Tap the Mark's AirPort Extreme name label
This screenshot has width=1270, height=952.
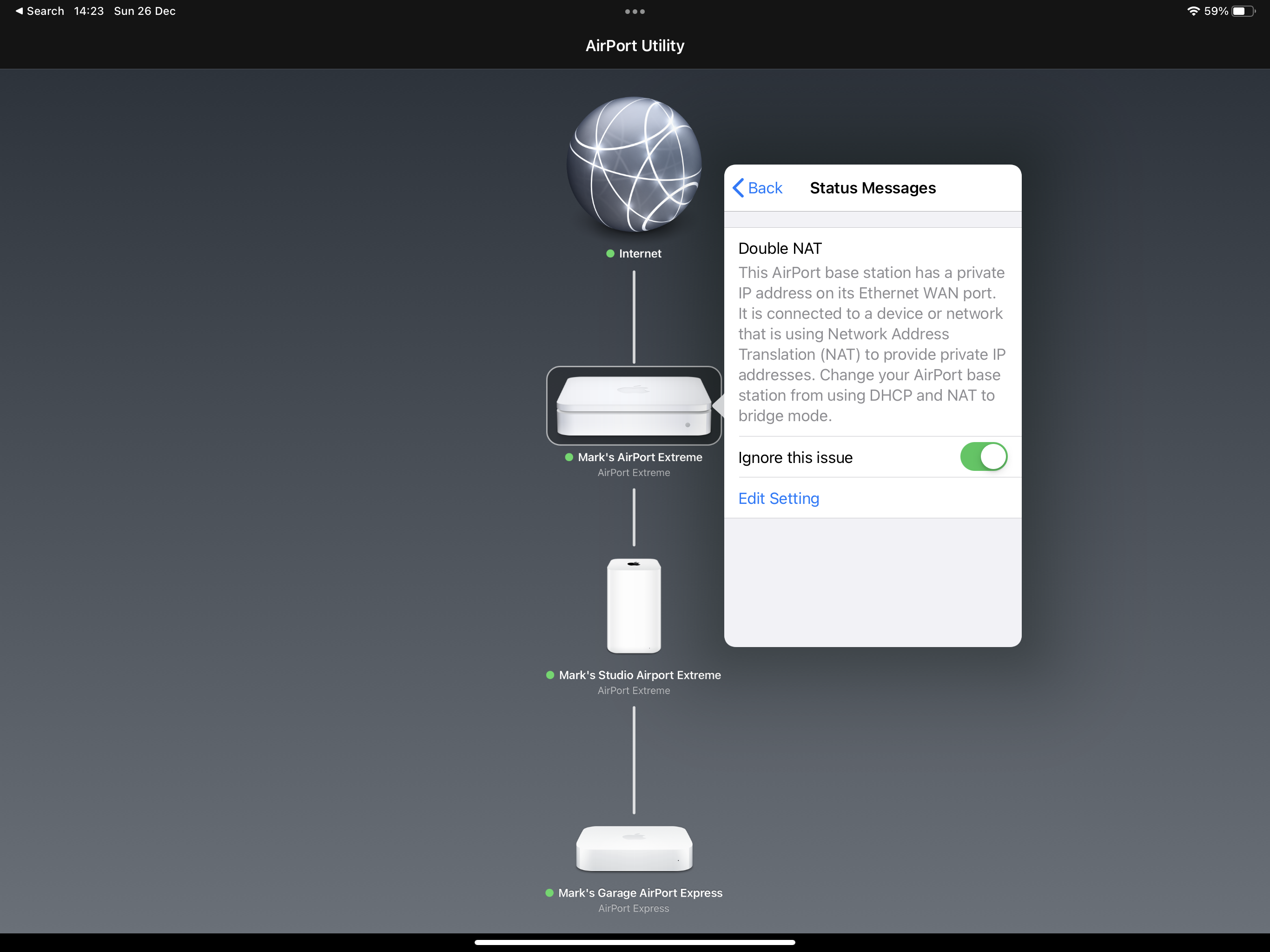640,457
